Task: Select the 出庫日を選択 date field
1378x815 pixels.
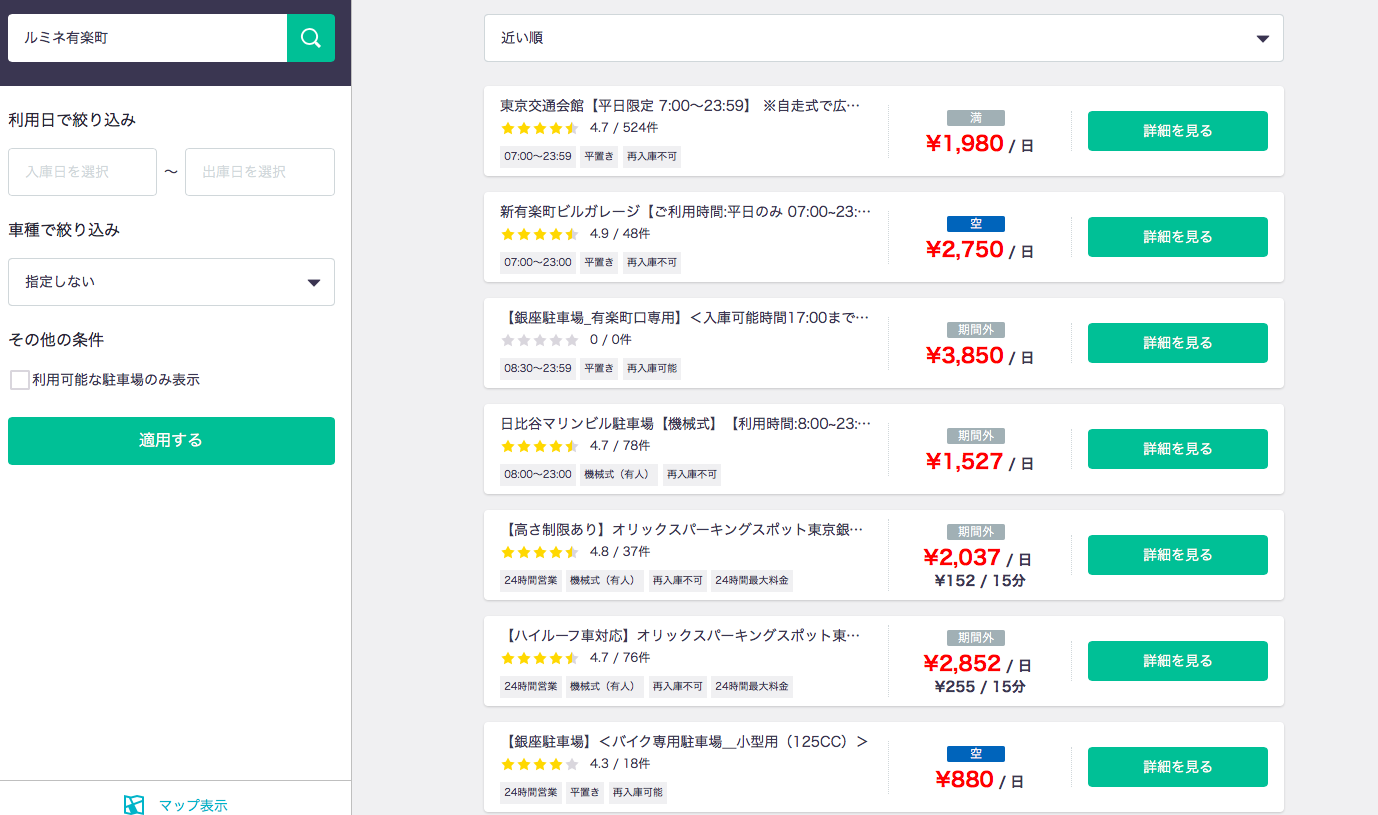Action: (x=260, y=172)
